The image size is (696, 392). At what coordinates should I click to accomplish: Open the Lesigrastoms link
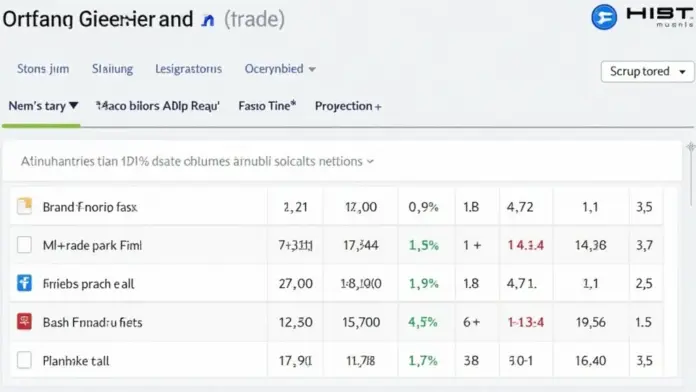188,69
